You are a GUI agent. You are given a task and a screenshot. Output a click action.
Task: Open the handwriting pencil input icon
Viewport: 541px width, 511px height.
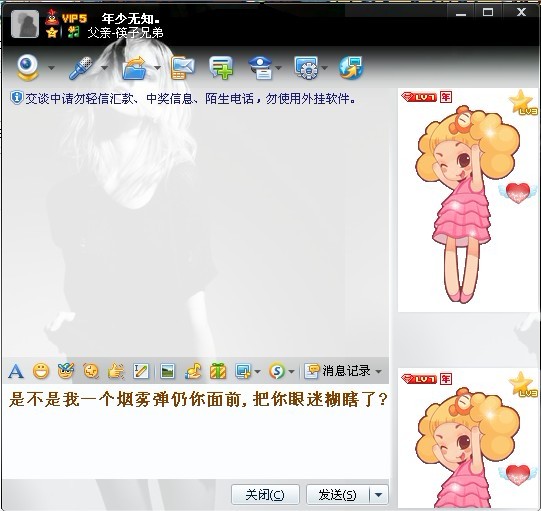[141, 372]
